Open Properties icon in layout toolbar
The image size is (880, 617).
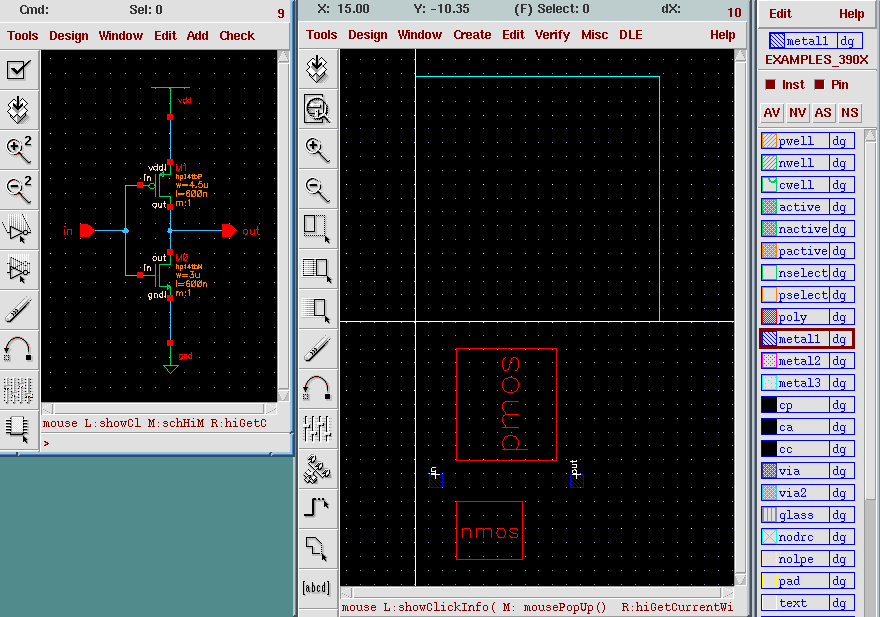[x=318, y=428]
